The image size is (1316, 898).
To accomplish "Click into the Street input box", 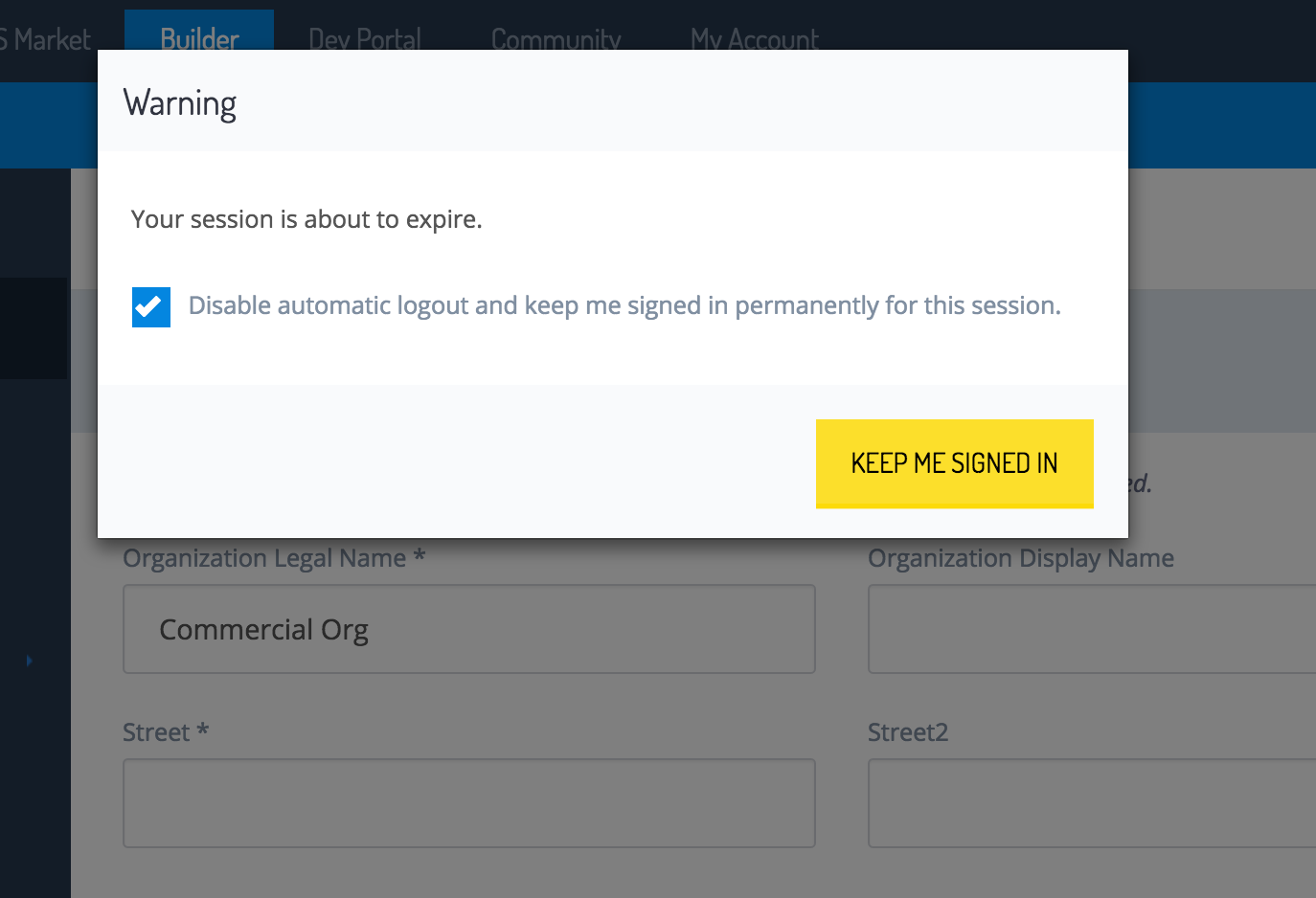I will [x=469, y=803].
